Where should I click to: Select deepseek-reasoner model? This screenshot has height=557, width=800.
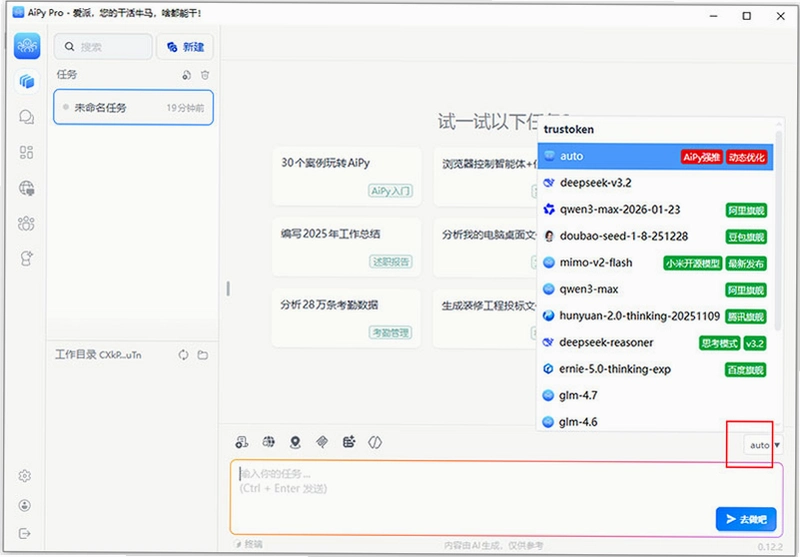pyautogui.click(x=656, y=342)
